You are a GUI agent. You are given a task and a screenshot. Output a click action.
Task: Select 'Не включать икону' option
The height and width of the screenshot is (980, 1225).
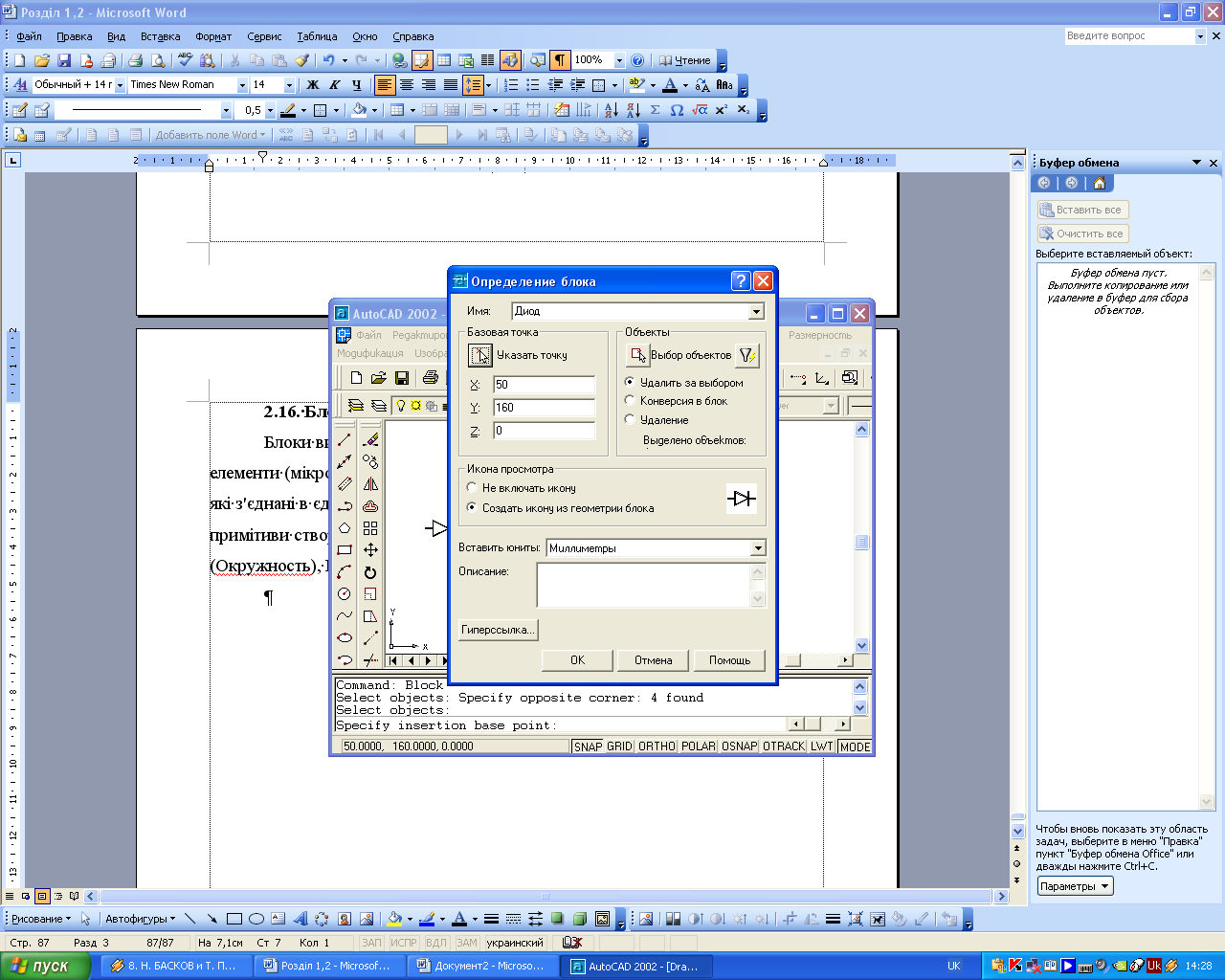[x=472, y=488]
